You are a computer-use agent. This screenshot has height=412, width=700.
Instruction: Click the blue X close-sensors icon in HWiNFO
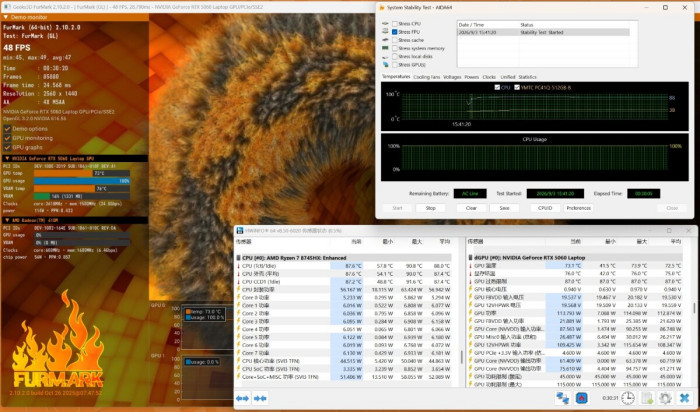click(x=684, y=398)
